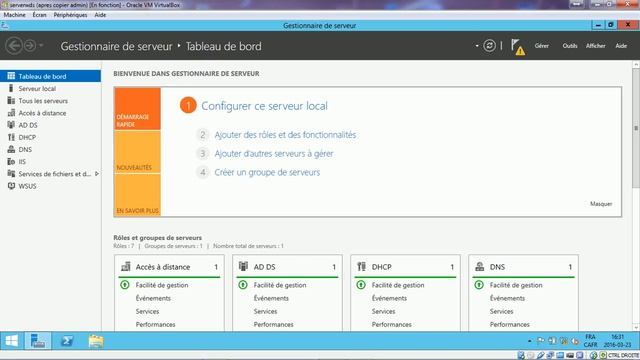Open the Aide menu in Server Manager
This screenshot has height=360, width=640.
(x=621, y=46)
